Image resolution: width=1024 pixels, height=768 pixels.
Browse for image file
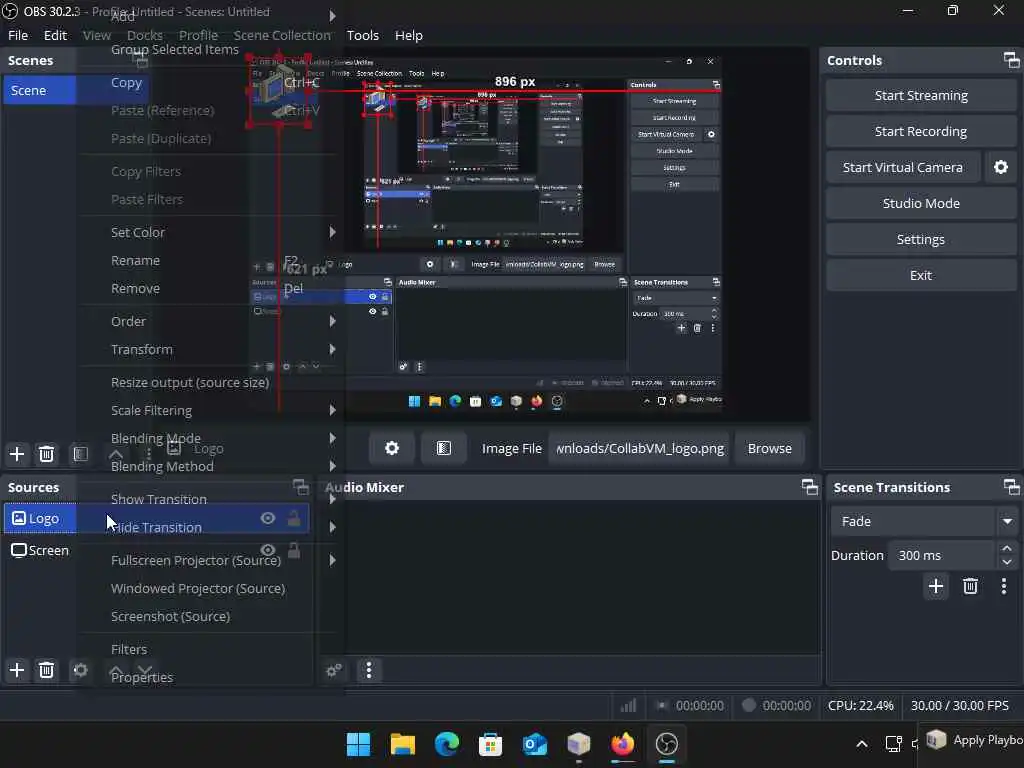(x=769, y=448)
